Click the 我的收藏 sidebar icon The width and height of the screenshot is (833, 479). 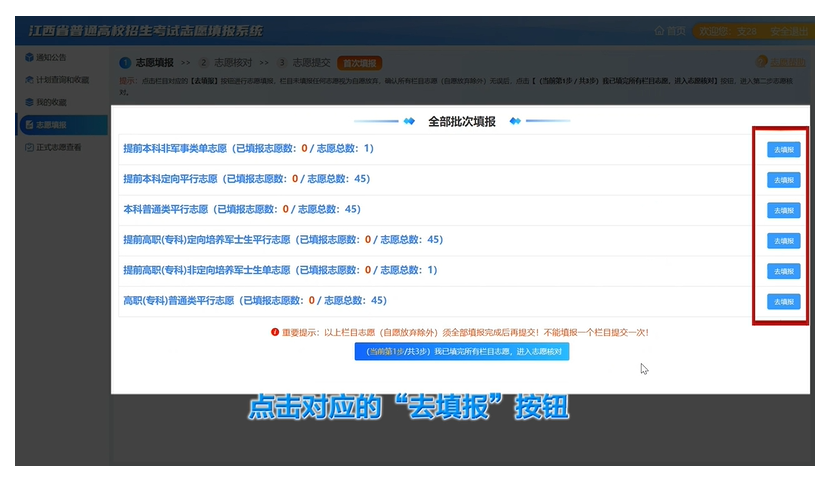pyautogui.click(x=28, y=102)
